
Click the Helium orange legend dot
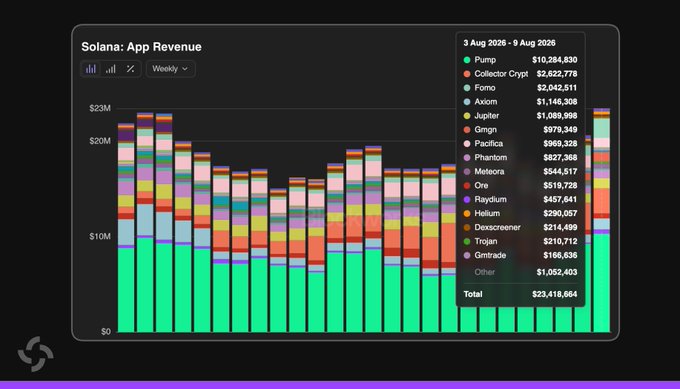[x=467, y=213]
